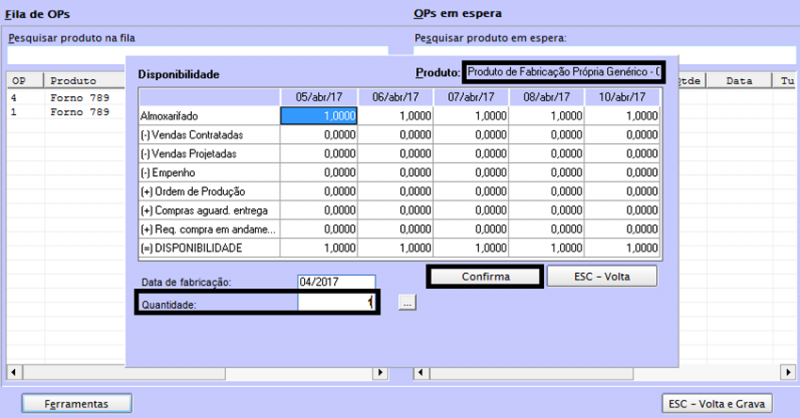Screen dimensions: 800x418
Task: Click the Produto field in Disponibilidade dialog
Action: click(563, 72)
